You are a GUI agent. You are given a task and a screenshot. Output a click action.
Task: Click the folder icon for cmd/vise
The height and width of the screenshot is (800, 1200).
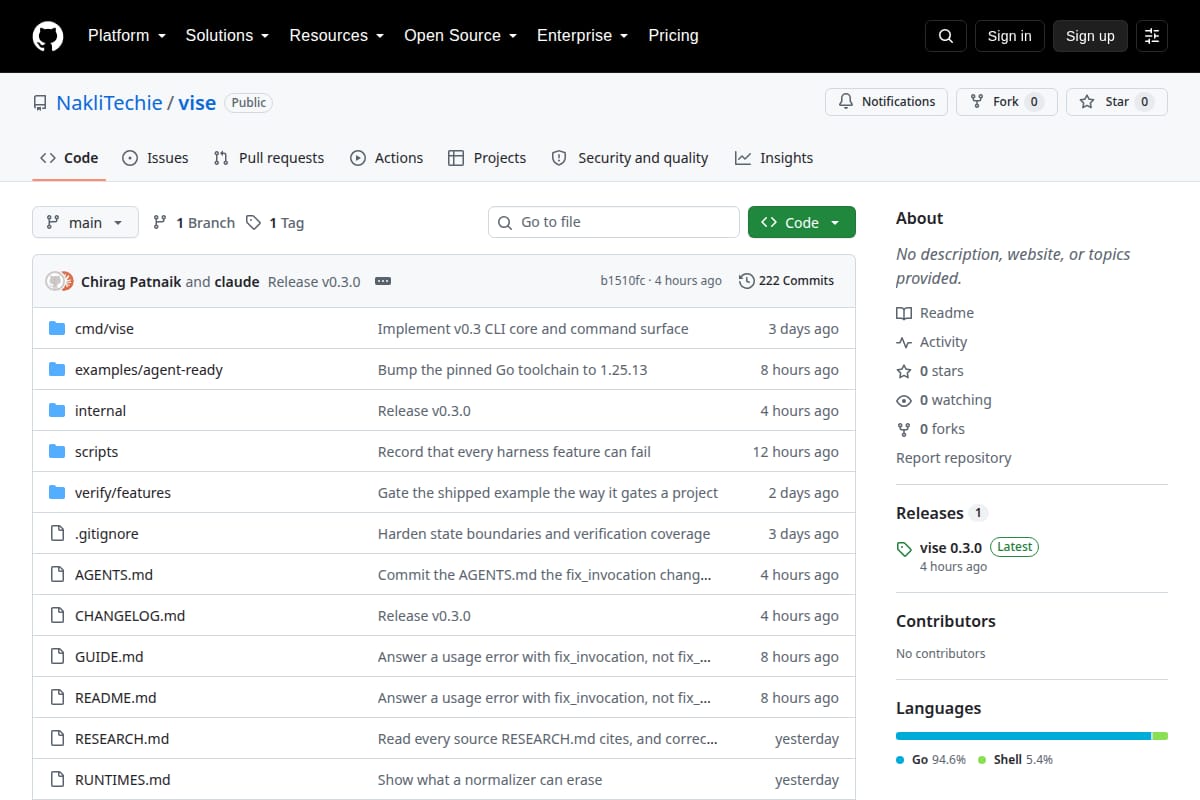click(57, 329)
